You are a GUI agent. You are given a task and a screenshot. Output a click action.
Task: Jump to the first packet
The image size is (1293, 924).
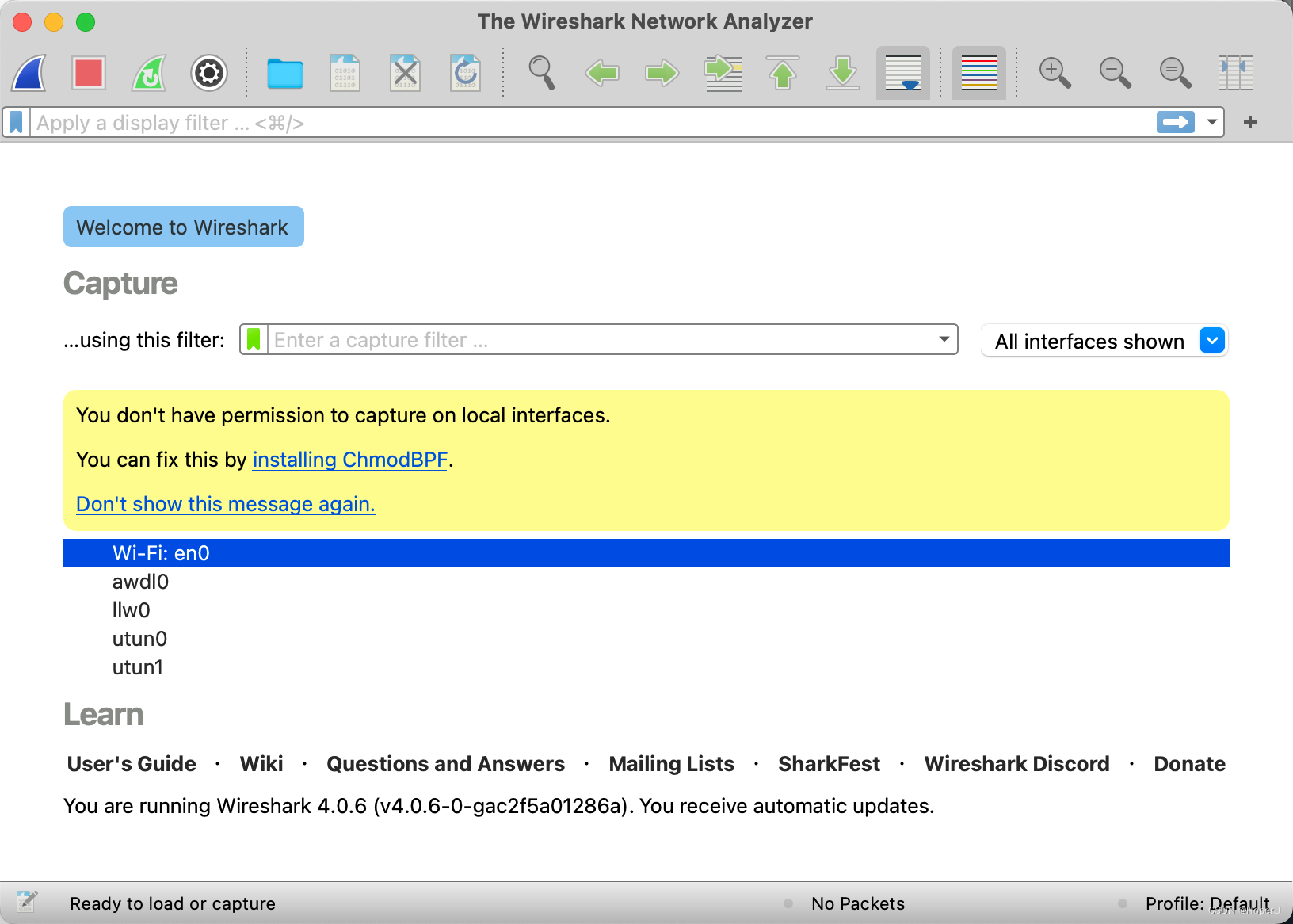point(783,73)
